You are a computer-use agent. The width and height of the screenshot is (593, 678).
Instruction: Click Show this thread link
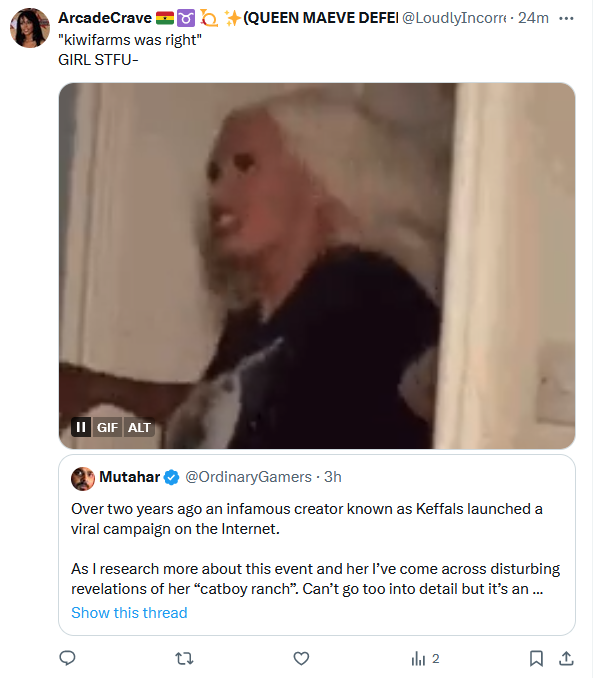click(x=129, y=613)
